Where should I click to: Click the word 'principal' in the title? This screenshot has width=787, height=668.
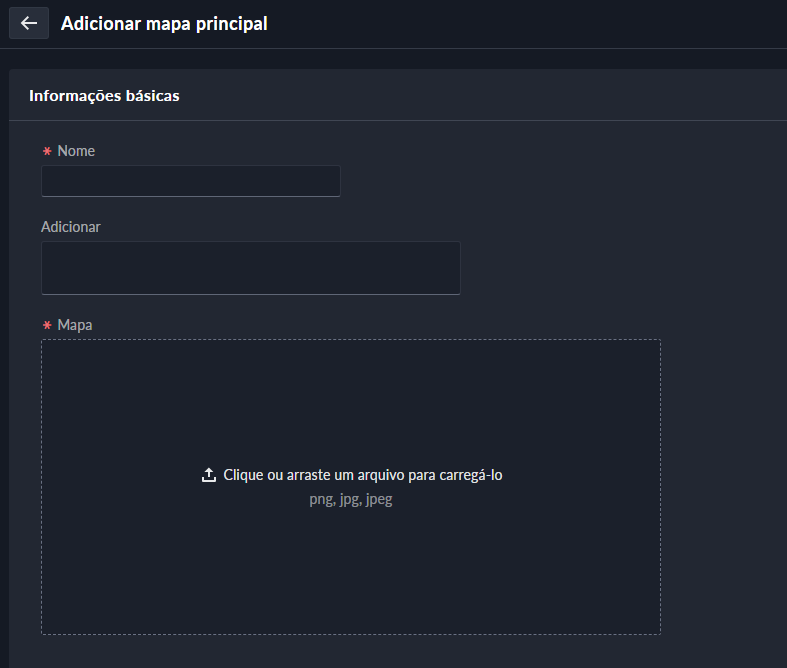[232, 24]
